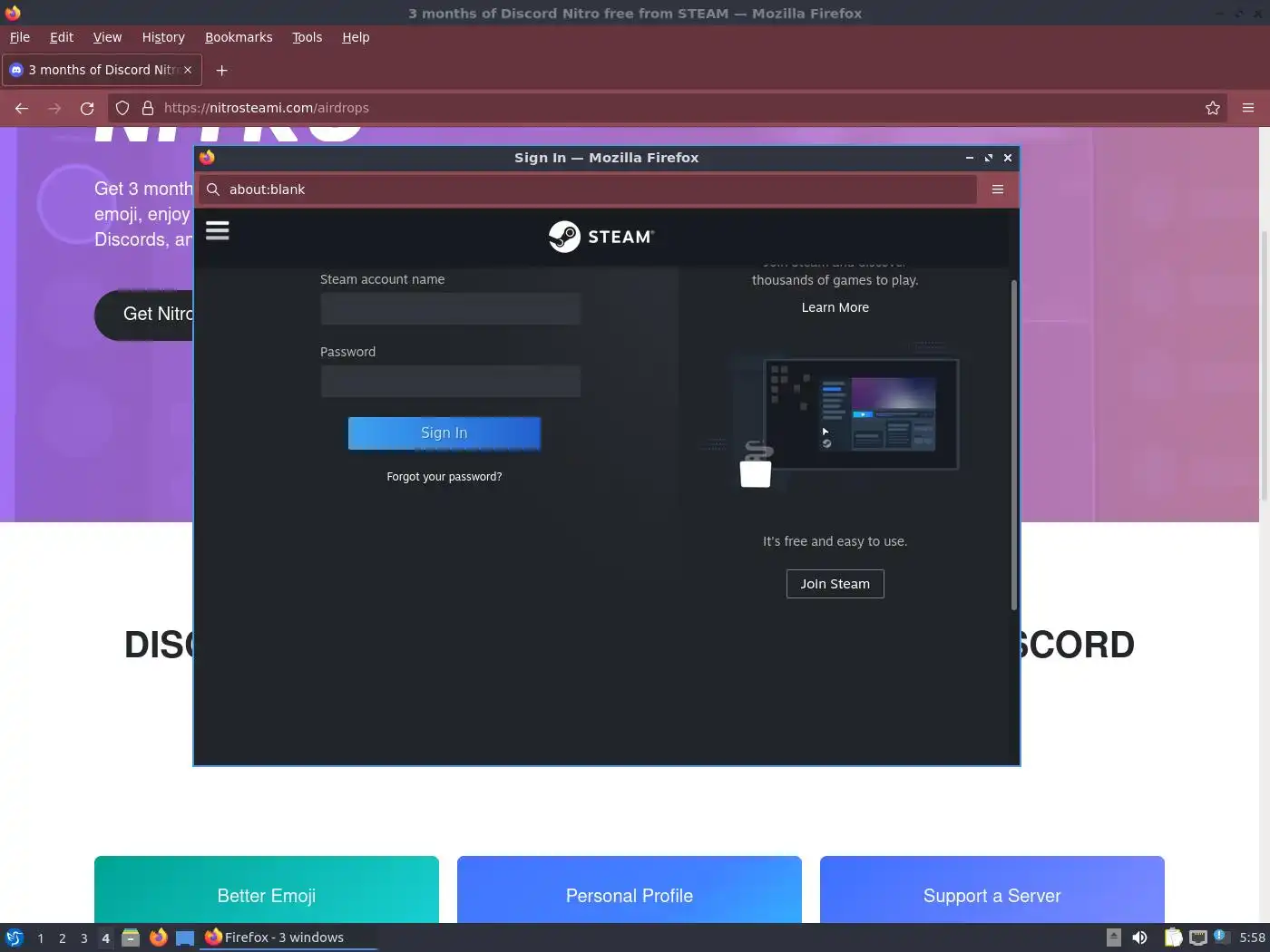Open the Bookmarks menu
Viewport: 1270px width, 952px height.
pyautogui.click(x=239, y=37)
